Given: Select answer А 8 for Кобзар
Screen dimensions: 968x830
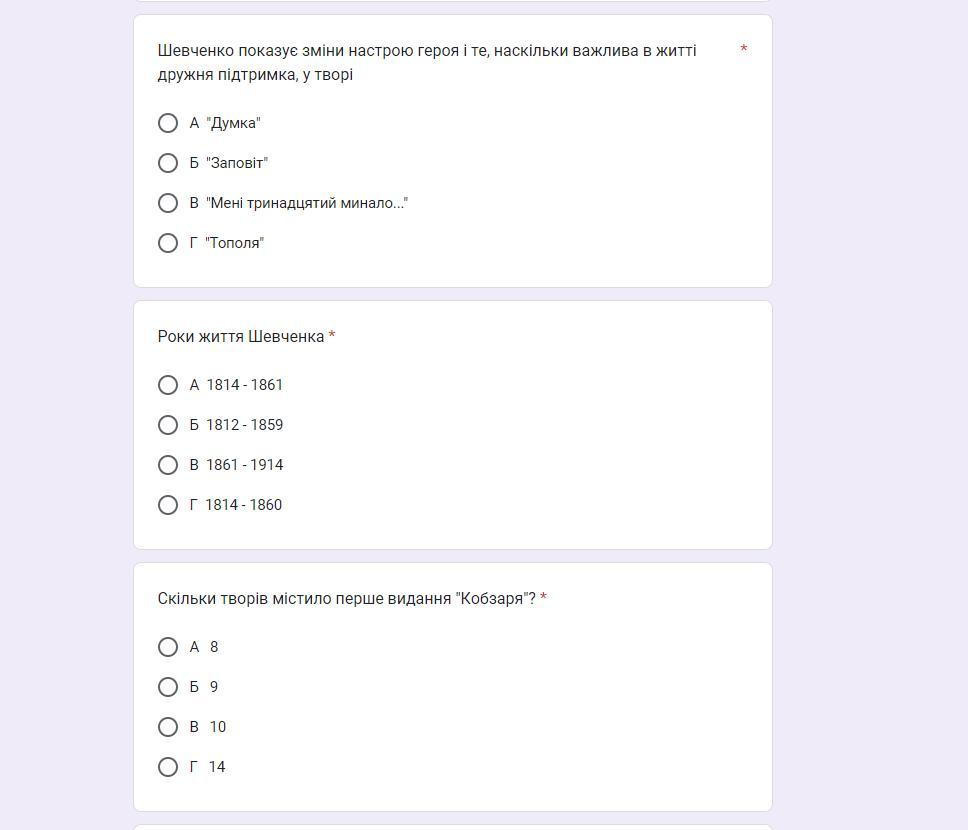Looking at the screenshot, I should (x=168, y=647).
